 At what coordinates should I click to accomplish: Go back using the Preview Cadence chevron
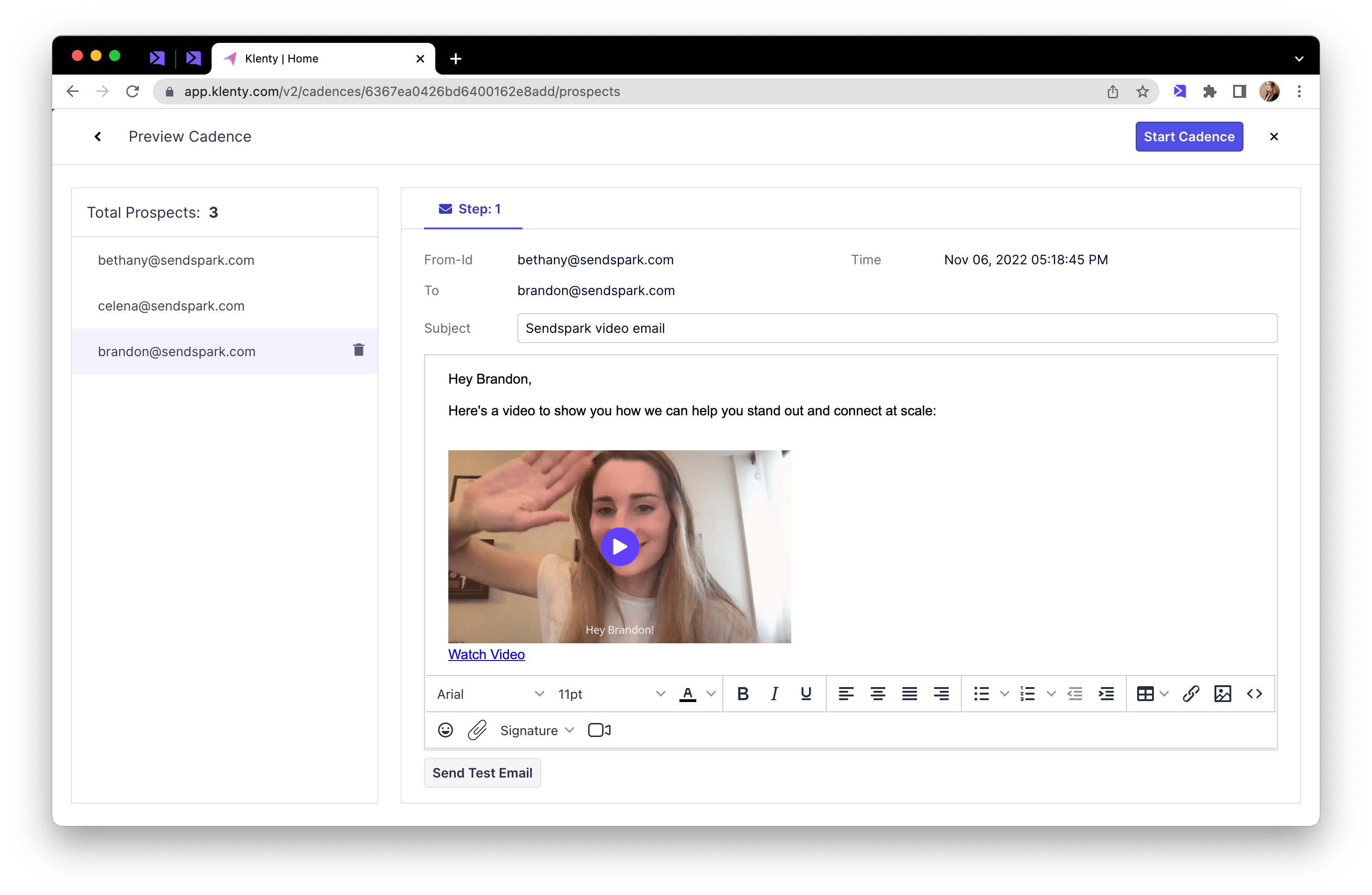click(98, 137)
